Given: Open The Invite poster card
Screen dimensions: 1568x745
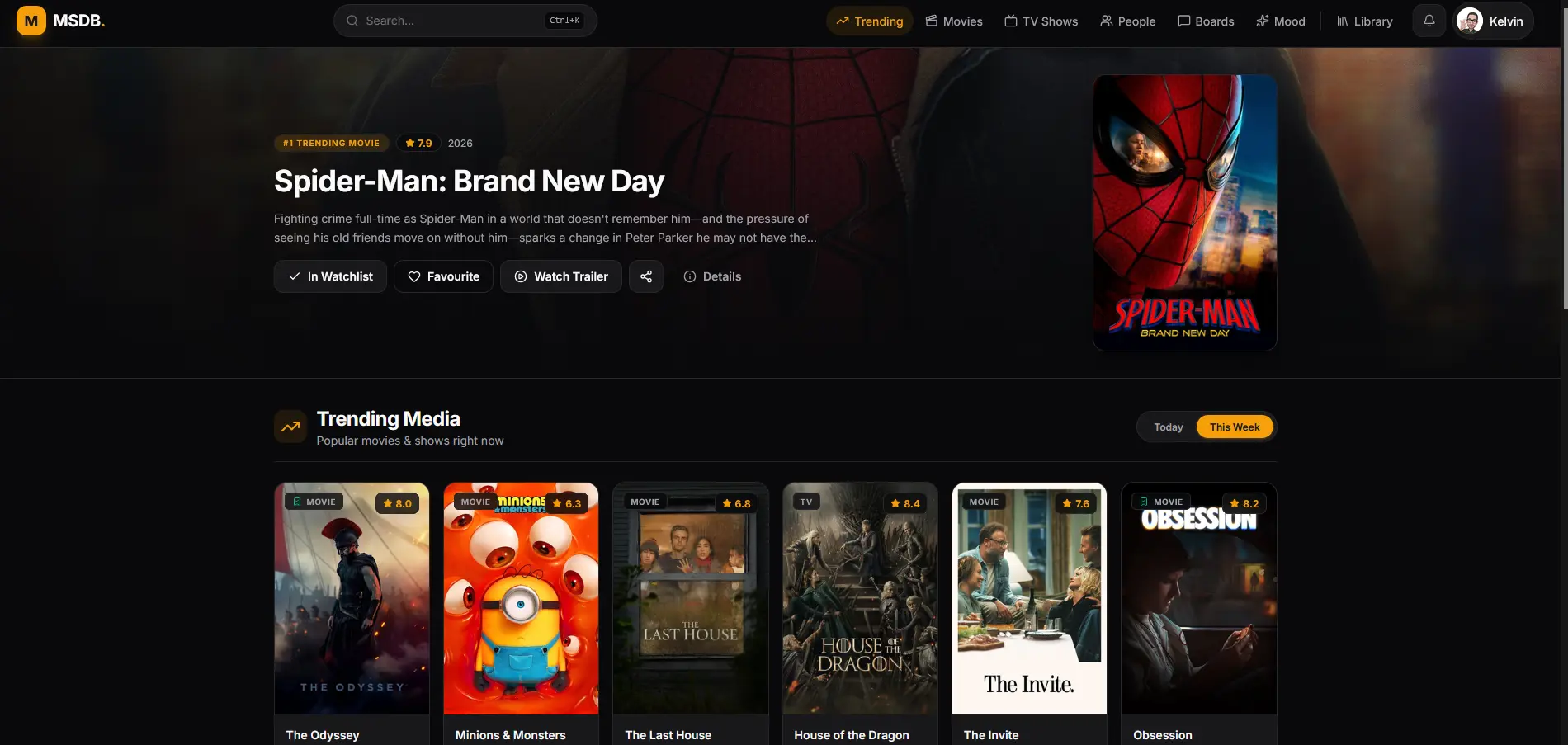Looking at the screenshot, I should point(1029,598).
